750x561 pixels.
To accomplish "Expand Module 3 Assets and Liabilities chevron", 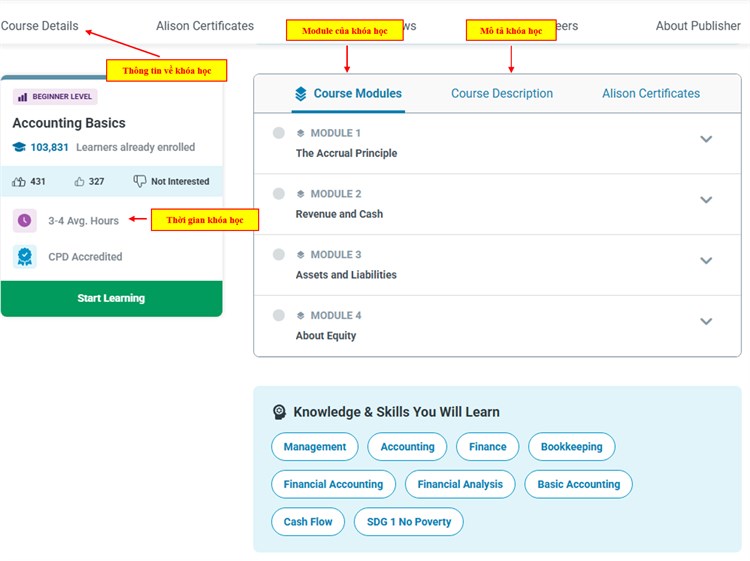I will pos(706,261).
